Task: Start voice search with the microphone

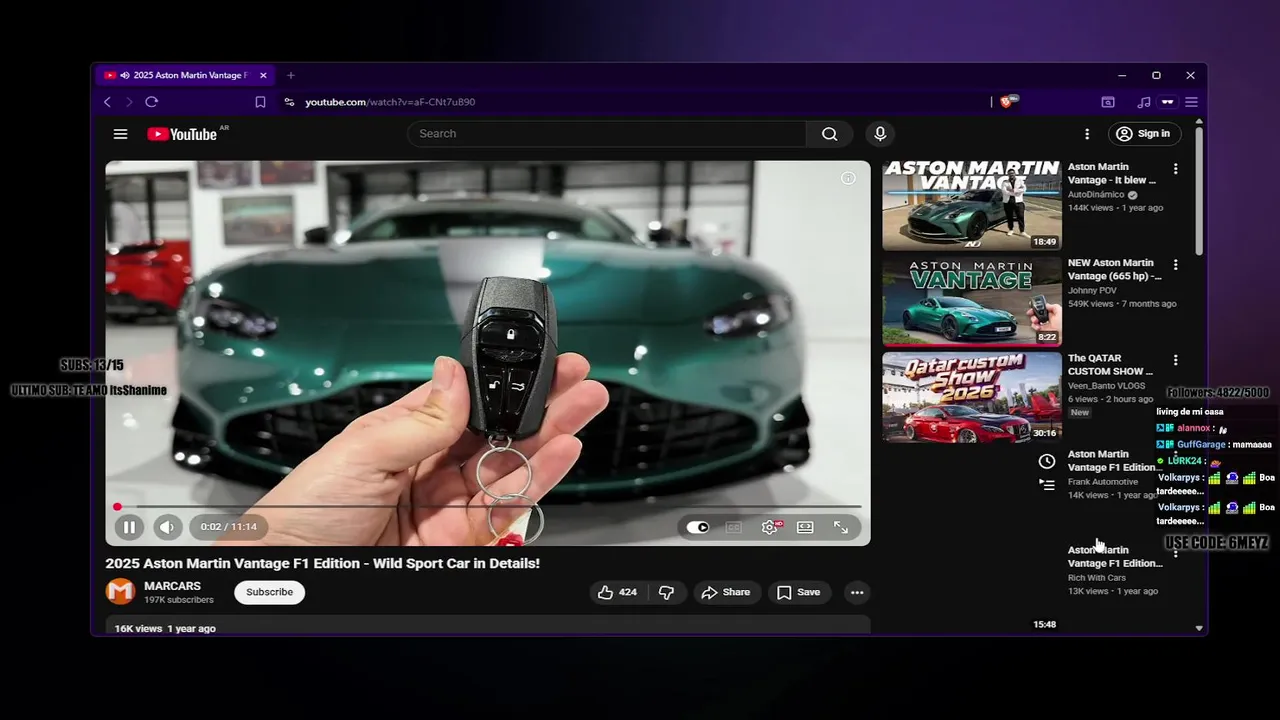Action: (x=880, y=134)
